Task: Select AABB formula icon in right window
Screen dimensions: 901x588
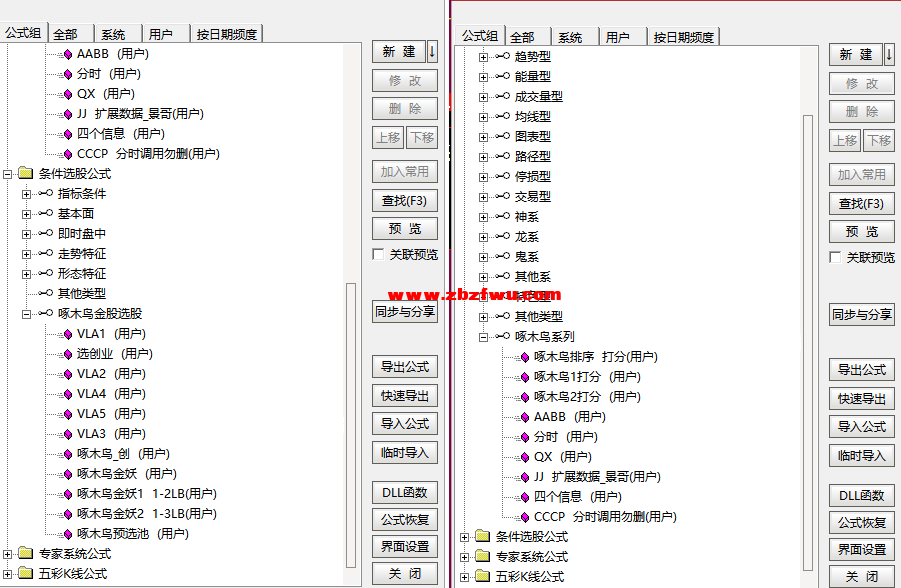Action: pos(525,418)
